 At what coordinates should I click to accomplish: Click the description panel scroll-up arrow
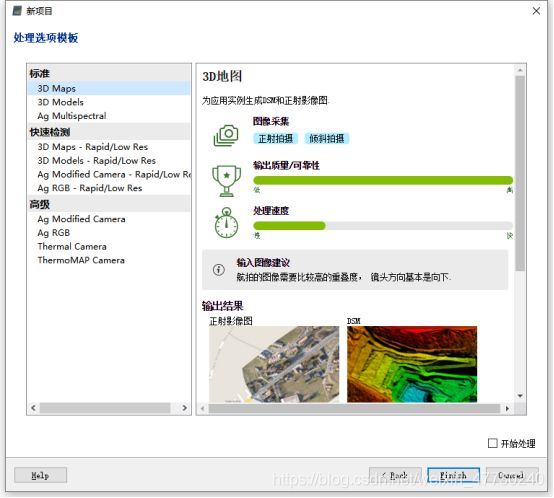[520, 70]
